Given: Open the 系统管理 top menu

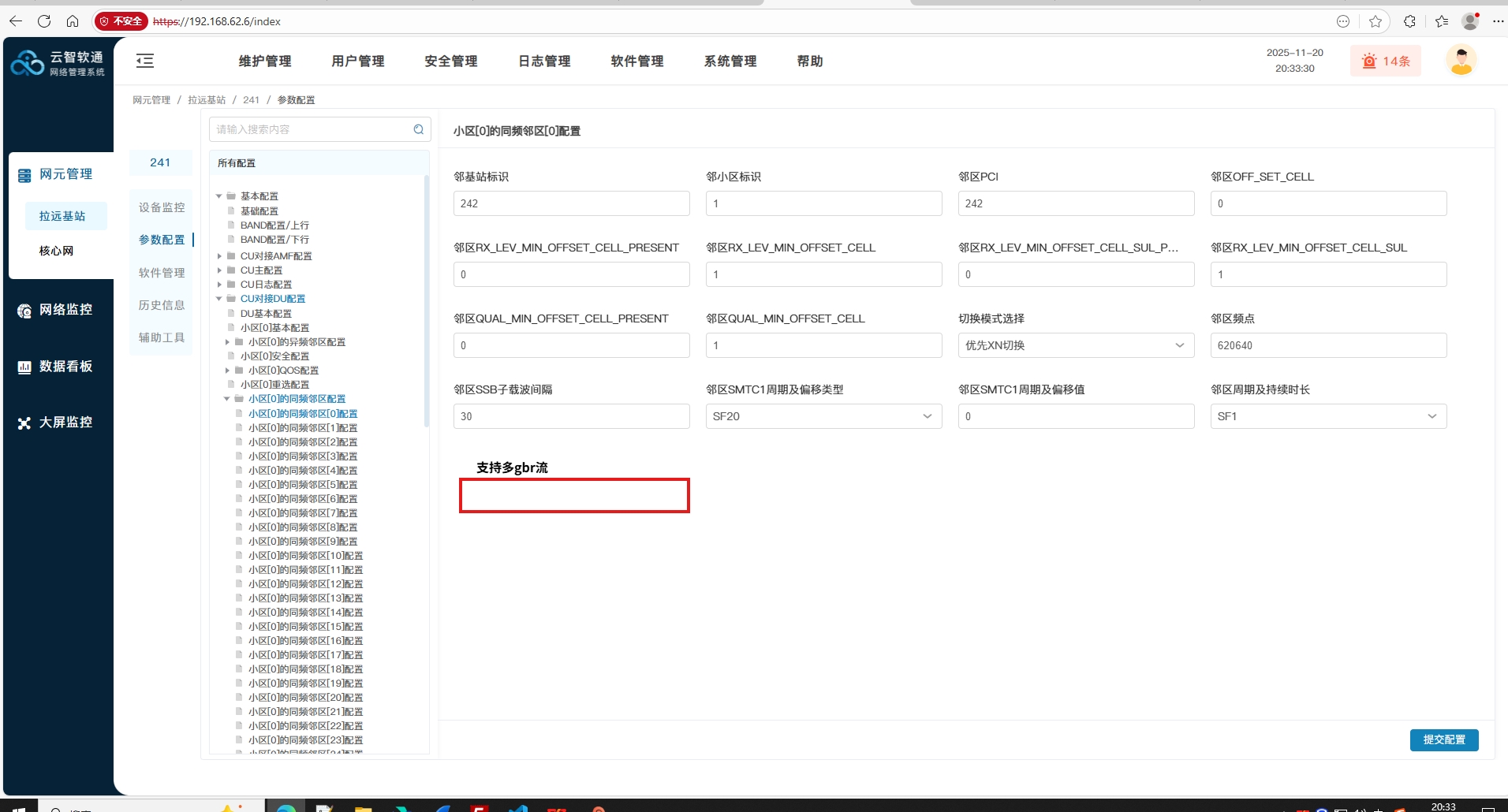Looking at the screenshot, I should 730,61.
